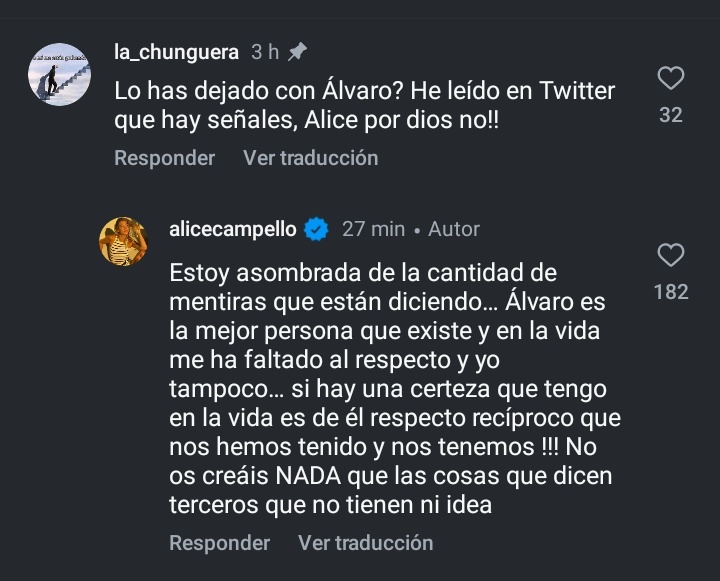Translate alicecampello's reply with Ver traducción

tap(365, 543)
